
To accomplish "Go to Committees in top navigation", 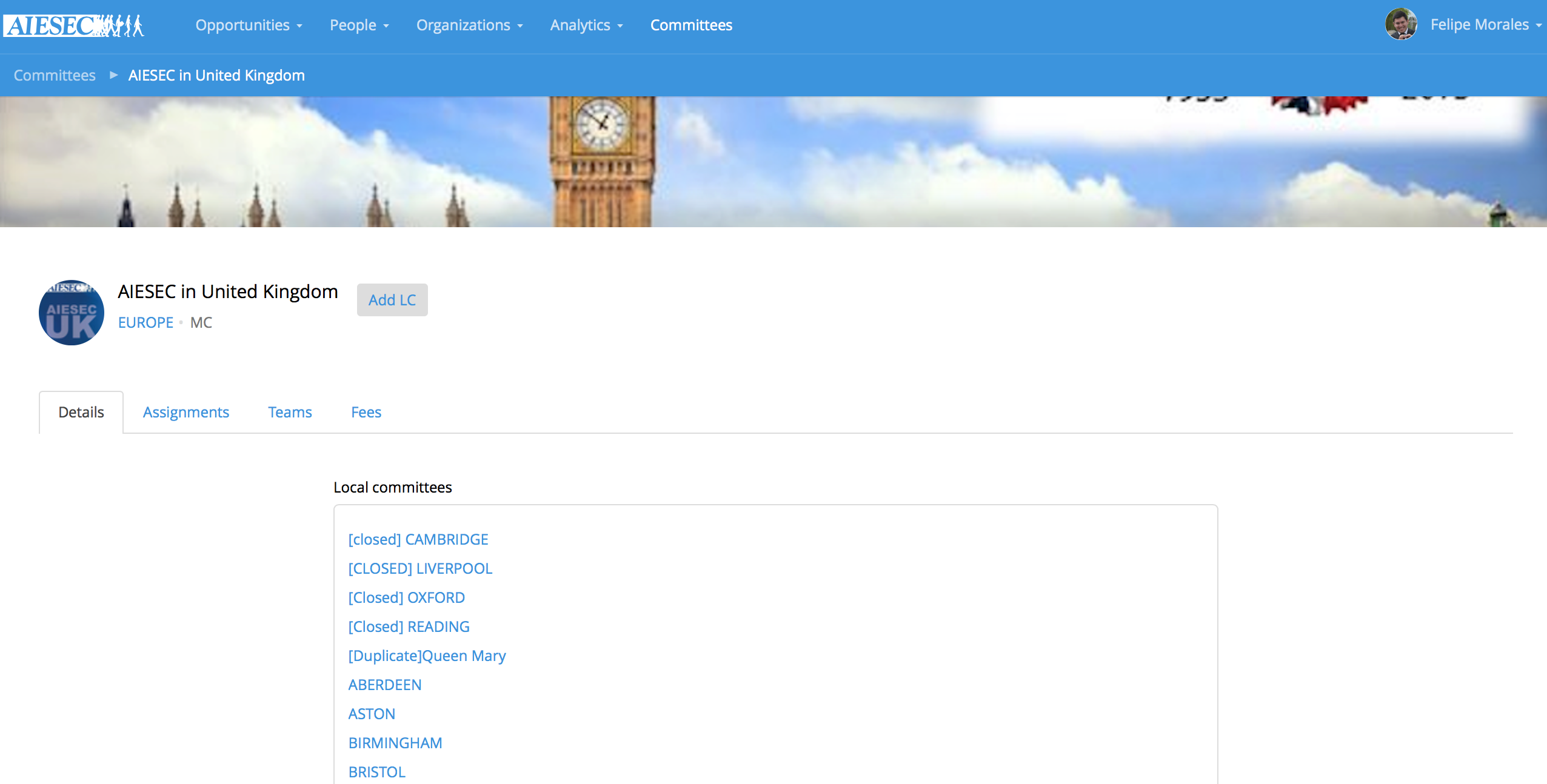I will click(691, 25).
